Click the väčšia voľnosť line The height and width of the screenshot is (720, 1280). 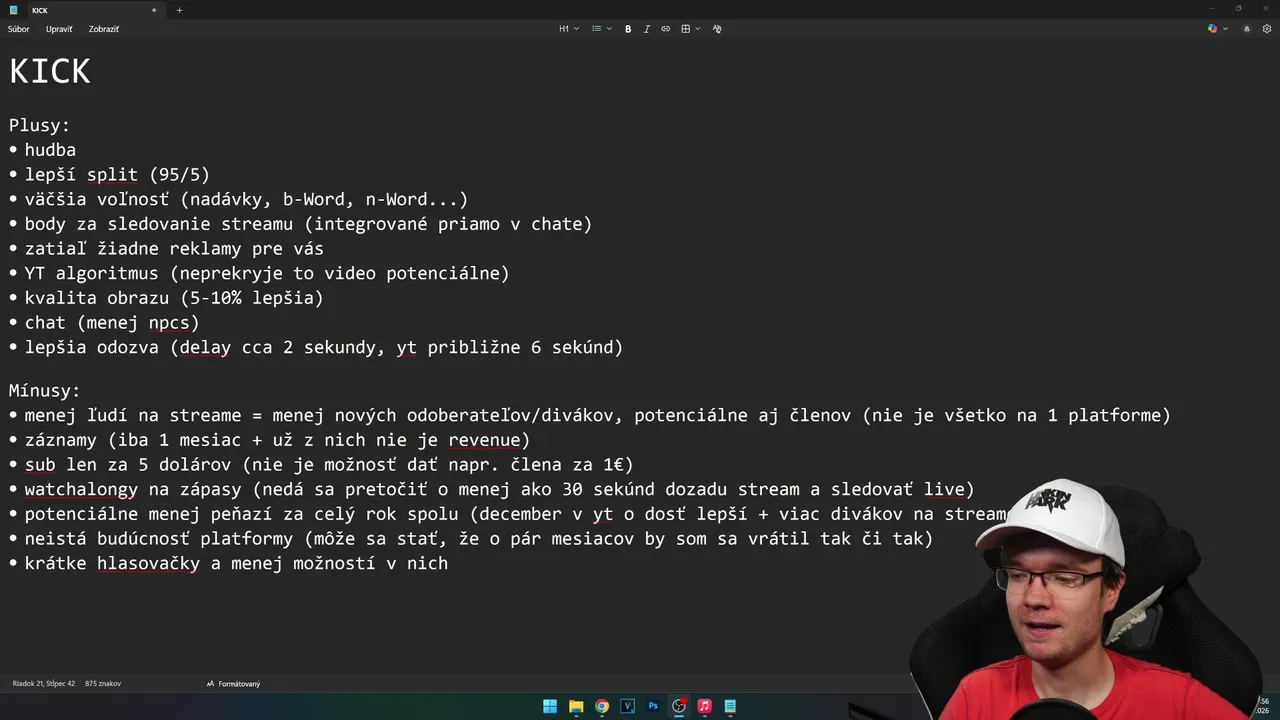pyautogui.click(x=246, y=199)
